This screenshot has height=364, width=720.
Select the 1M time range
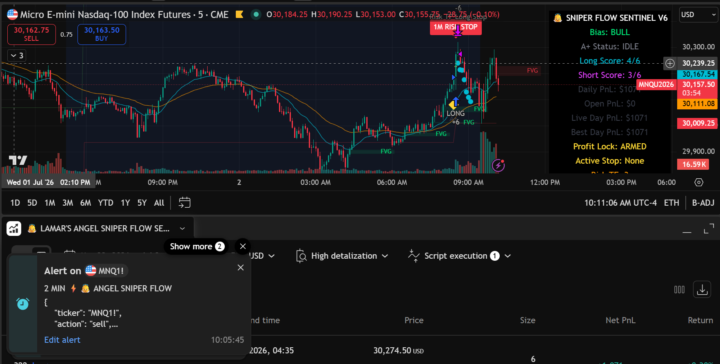[50, 202]
